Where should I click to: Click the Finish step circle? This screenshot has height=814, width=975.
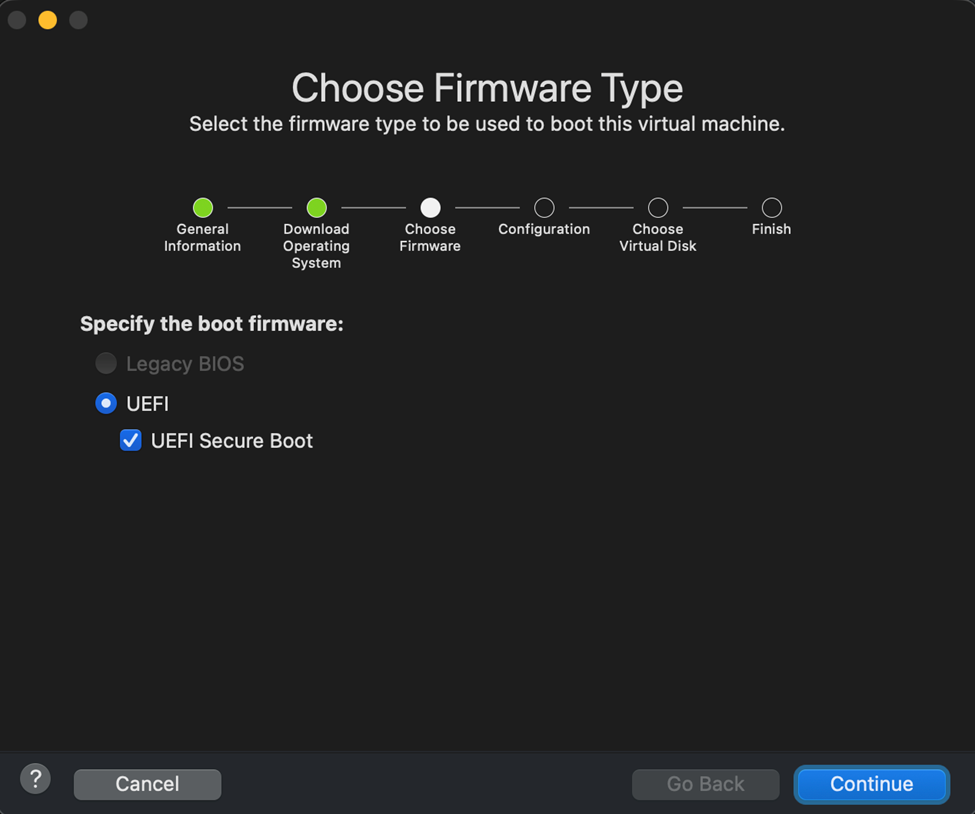coord(771,207)
